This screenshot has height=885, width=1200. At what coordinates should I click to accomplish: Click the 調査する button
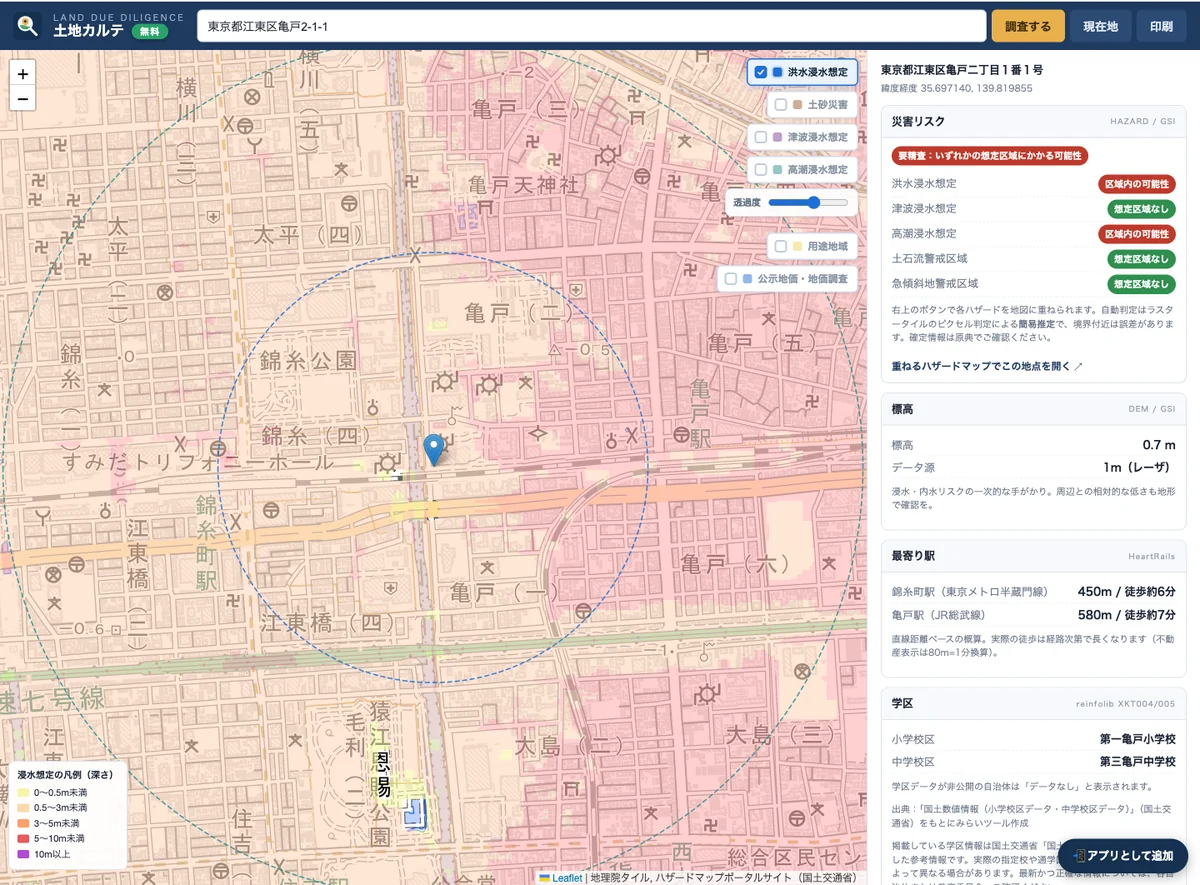coord(1028,26)
